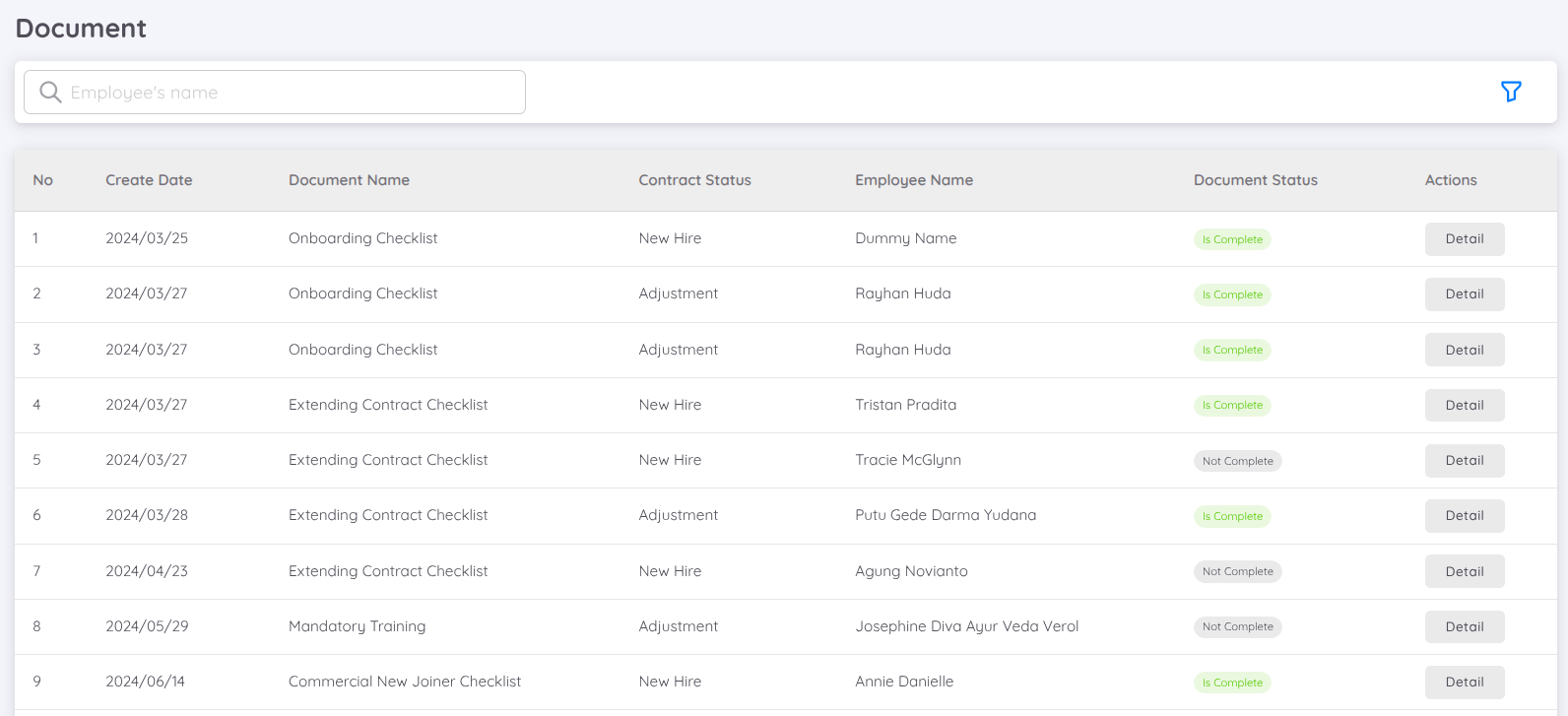Click the Create Date column header

[x=149, y=180]
